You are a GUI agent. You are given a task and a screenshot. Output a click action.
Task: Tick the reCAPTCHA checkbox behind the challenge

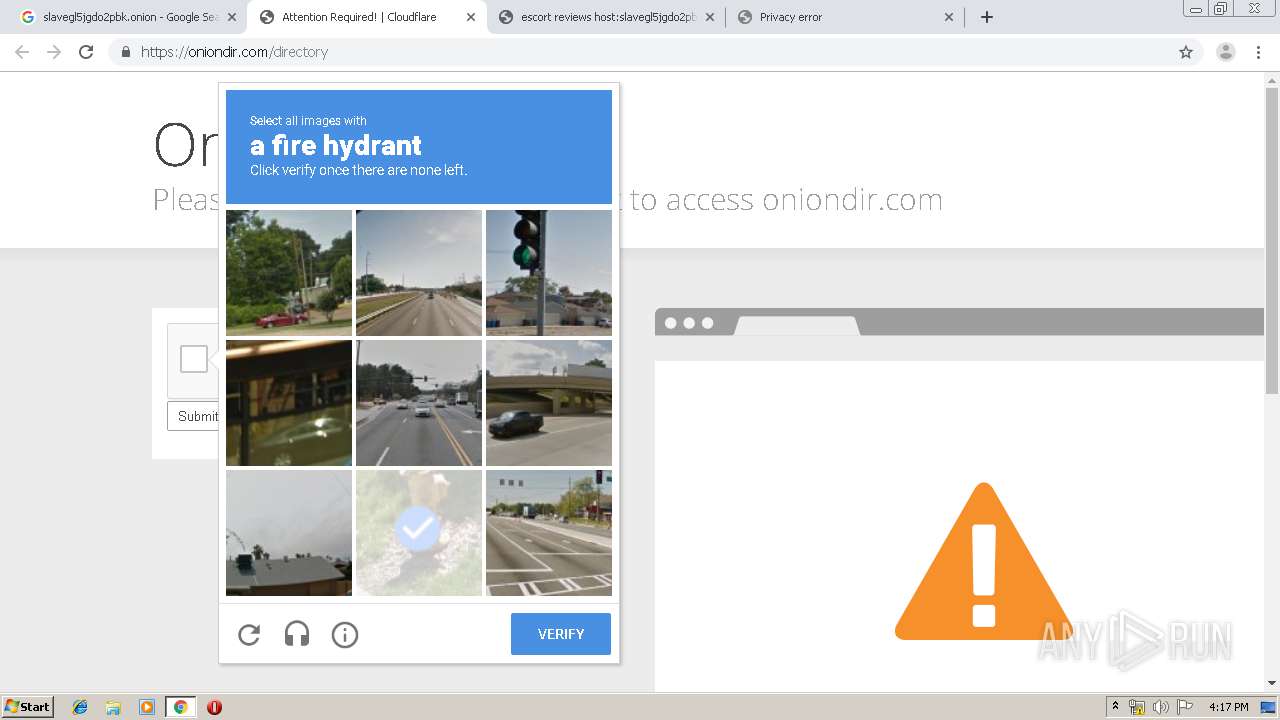click(x=194, y=359)
